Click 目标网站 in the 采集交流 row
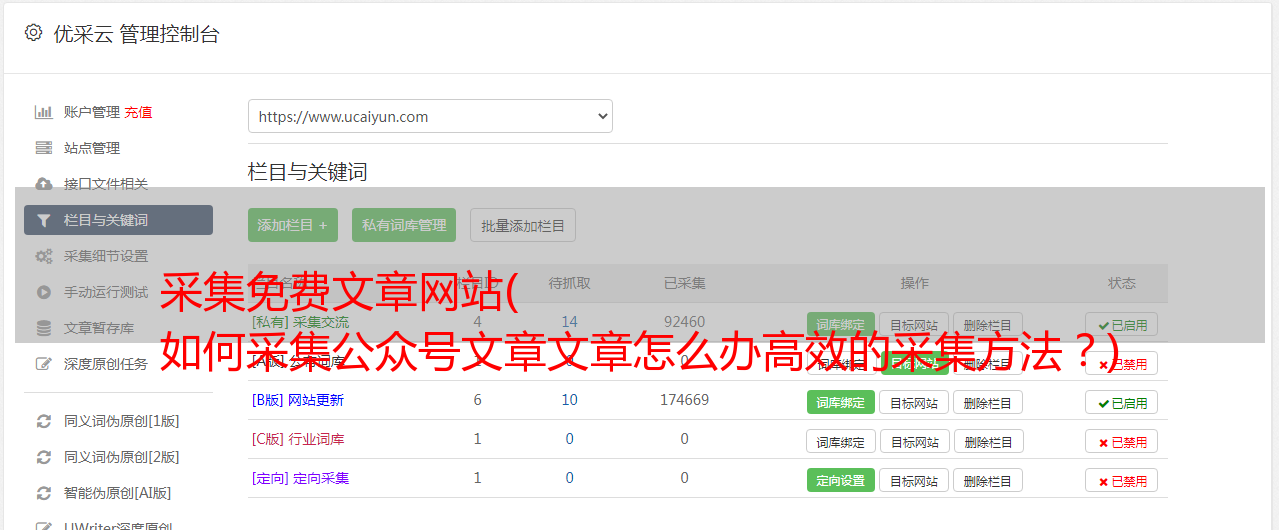Screen dimensions: 1279x530 tap(914, 324)
